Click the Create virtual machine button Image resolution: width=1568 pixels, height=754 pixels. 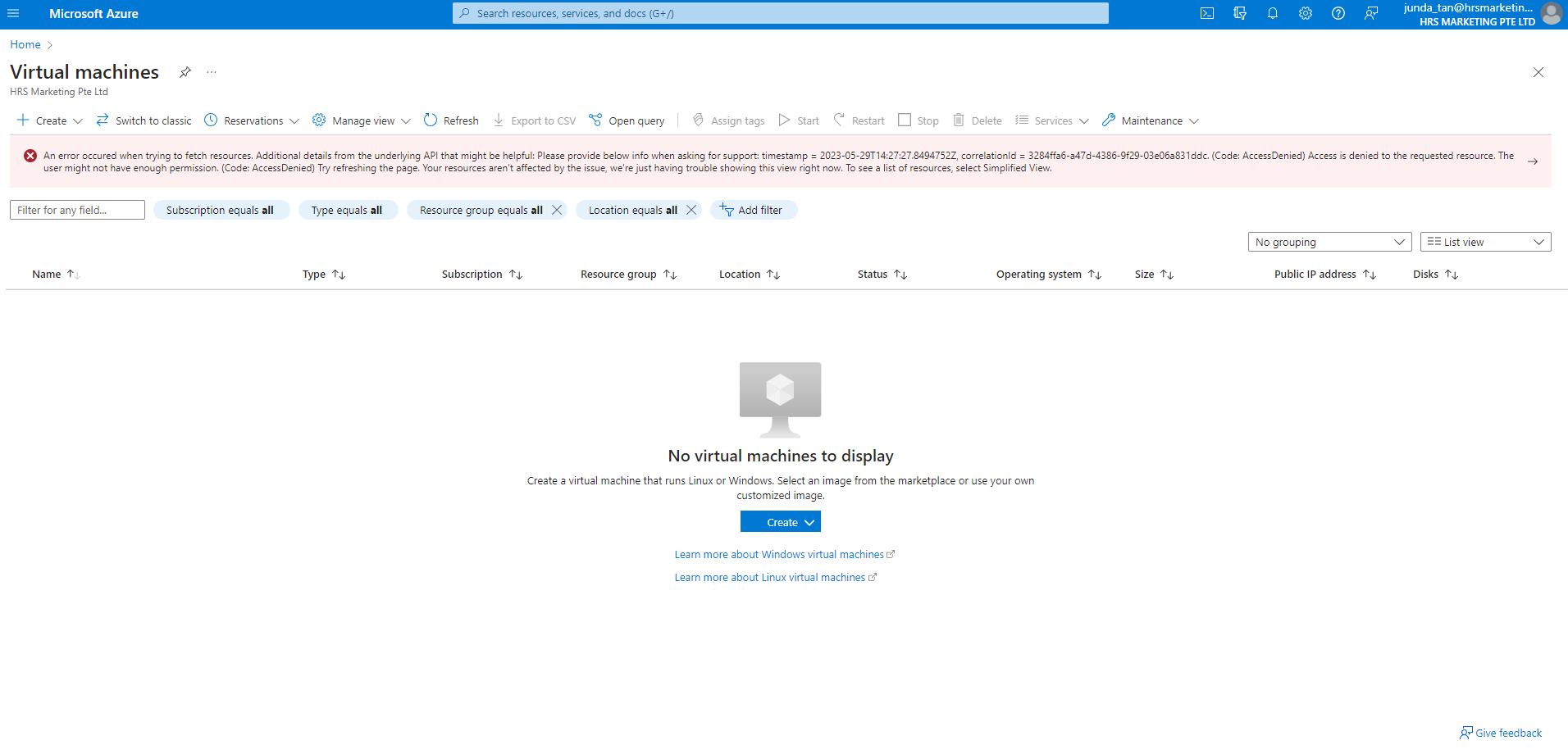coord(780,521)
